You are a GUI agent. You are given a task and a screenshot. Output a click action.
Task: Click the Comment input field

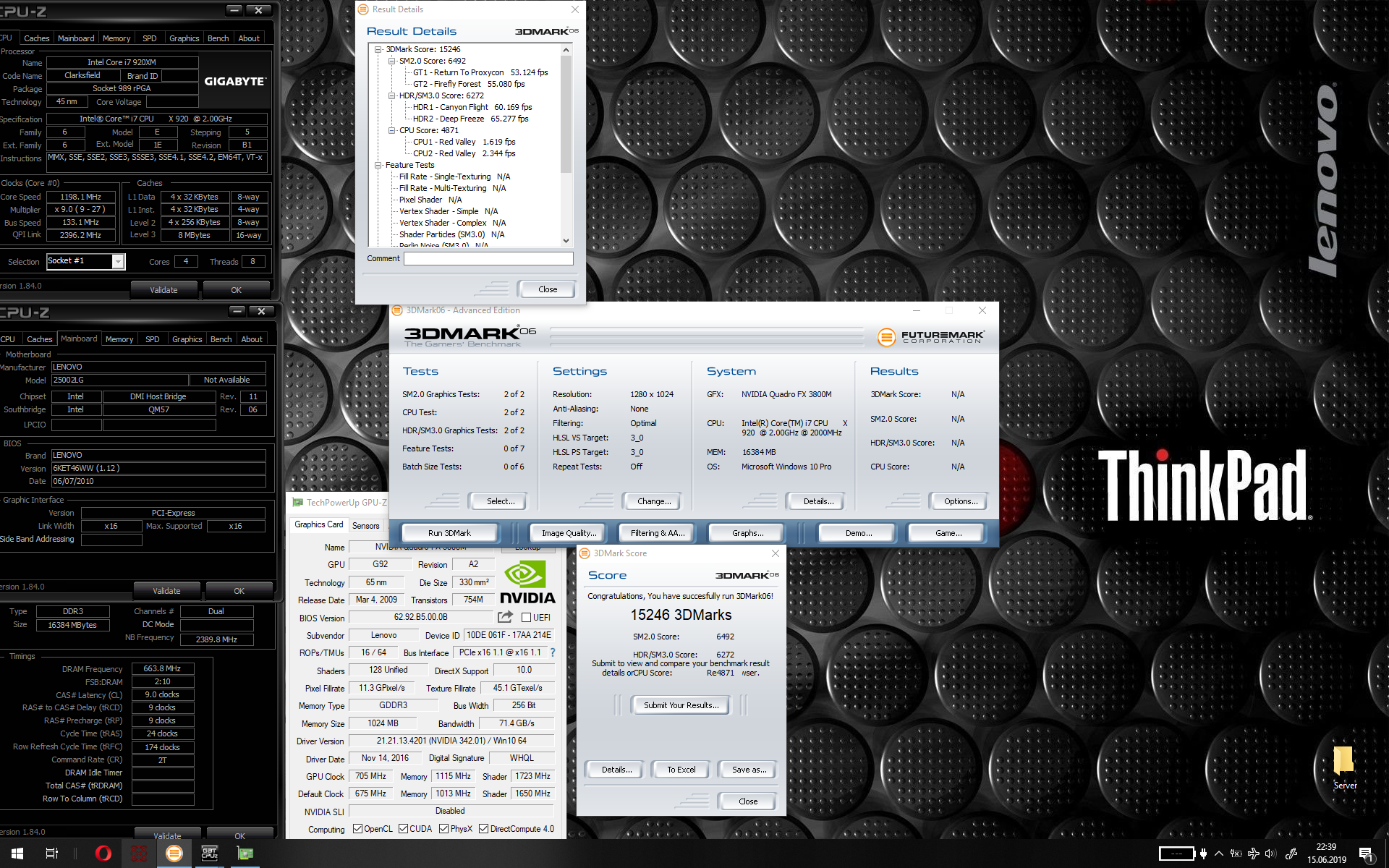(x=488, y=258)
